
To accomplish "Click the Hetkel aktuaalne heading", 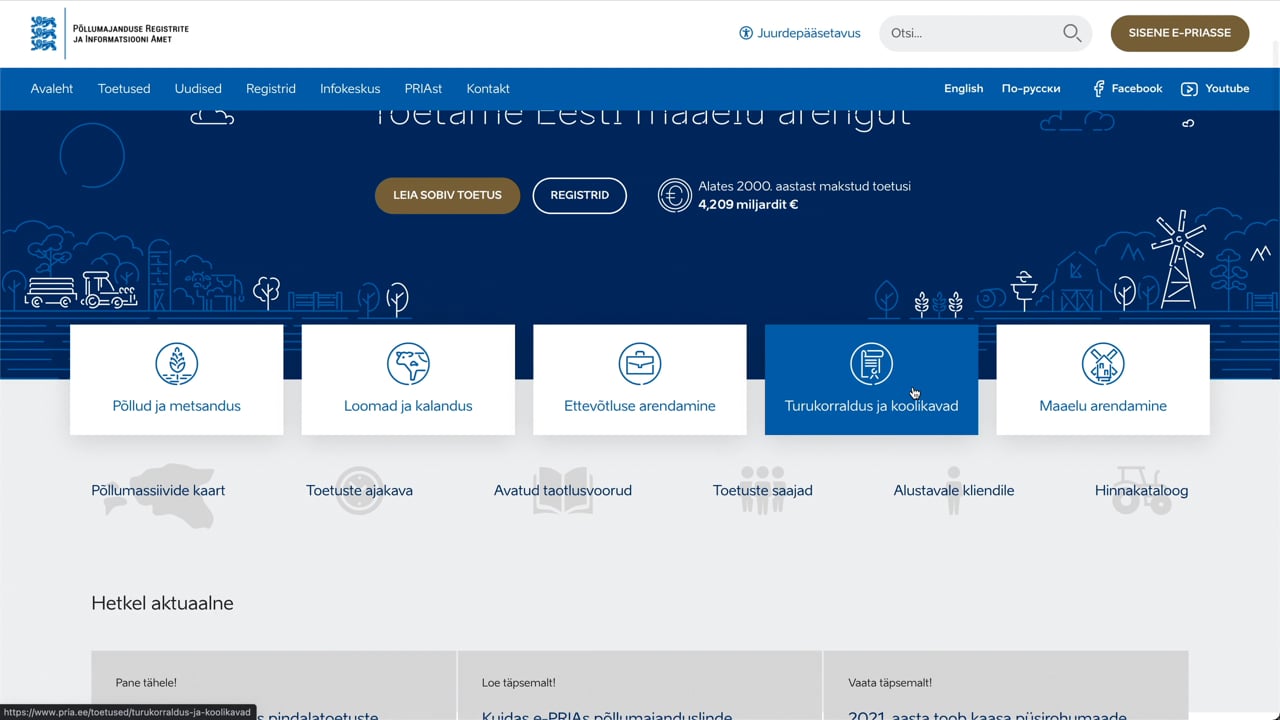I will tap(162, 604).
